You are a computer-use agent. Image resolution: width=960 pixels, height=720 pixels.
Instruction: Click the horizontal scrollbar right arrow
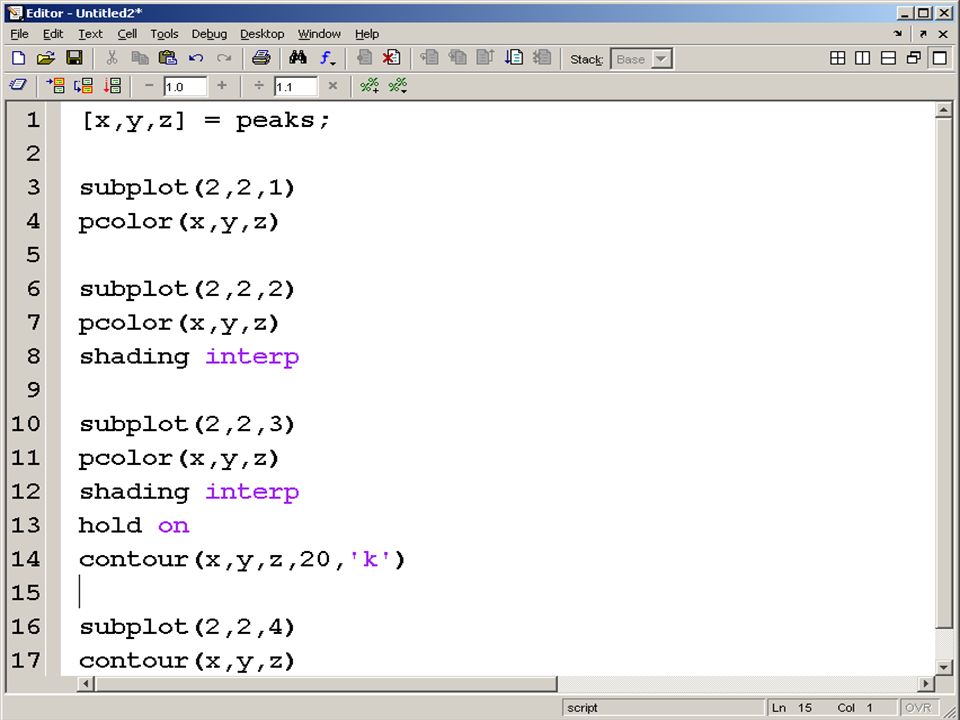pyautogui.click(x=926, y=683)
